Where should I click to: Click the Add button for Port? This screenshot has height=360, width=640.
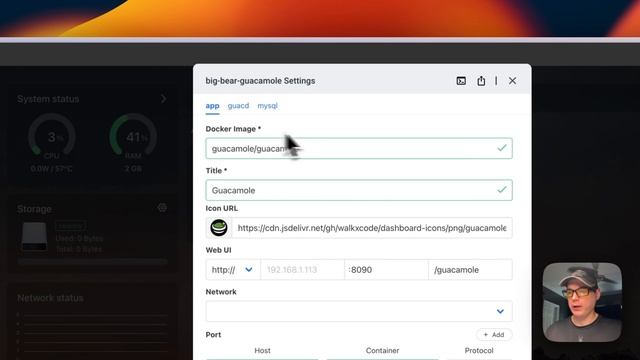pyautogui.click(x=494, y=335)
